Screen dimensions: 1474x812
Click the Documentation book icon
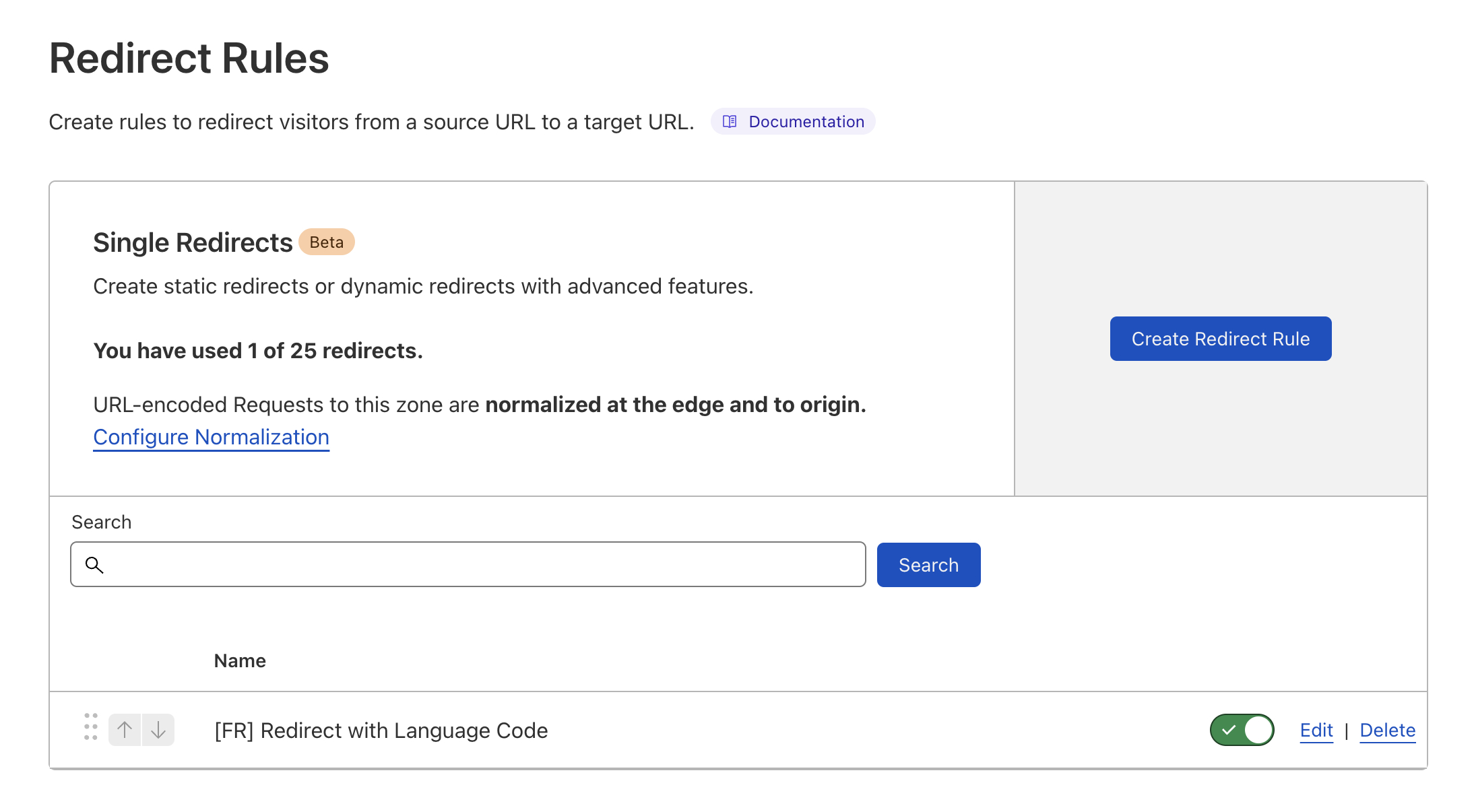pyautogui.click(x=730, y=122)
